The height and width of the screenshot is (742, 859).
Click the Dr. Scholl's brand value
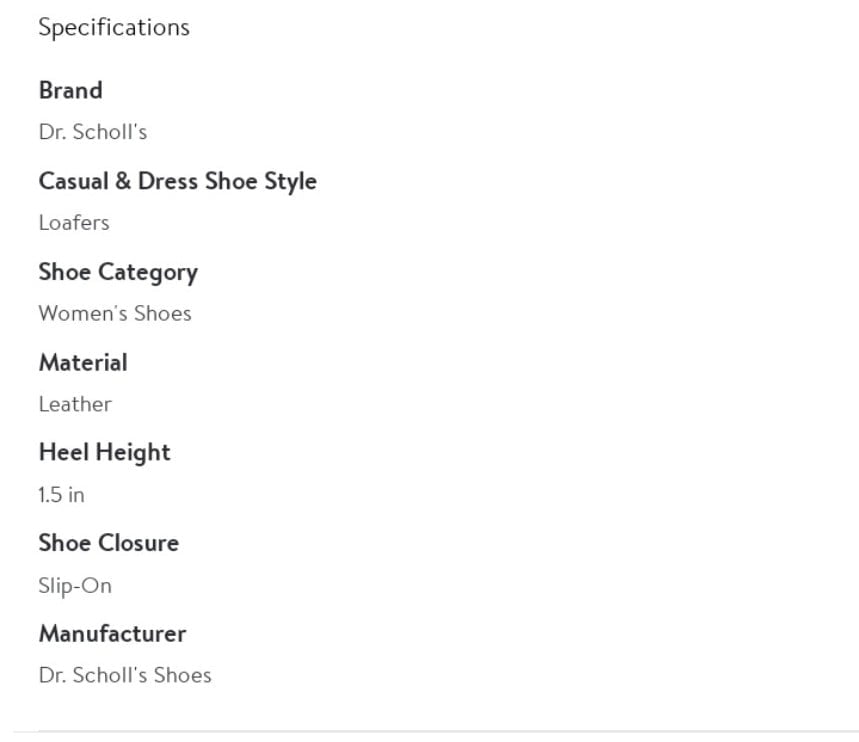tap(93, 132)
